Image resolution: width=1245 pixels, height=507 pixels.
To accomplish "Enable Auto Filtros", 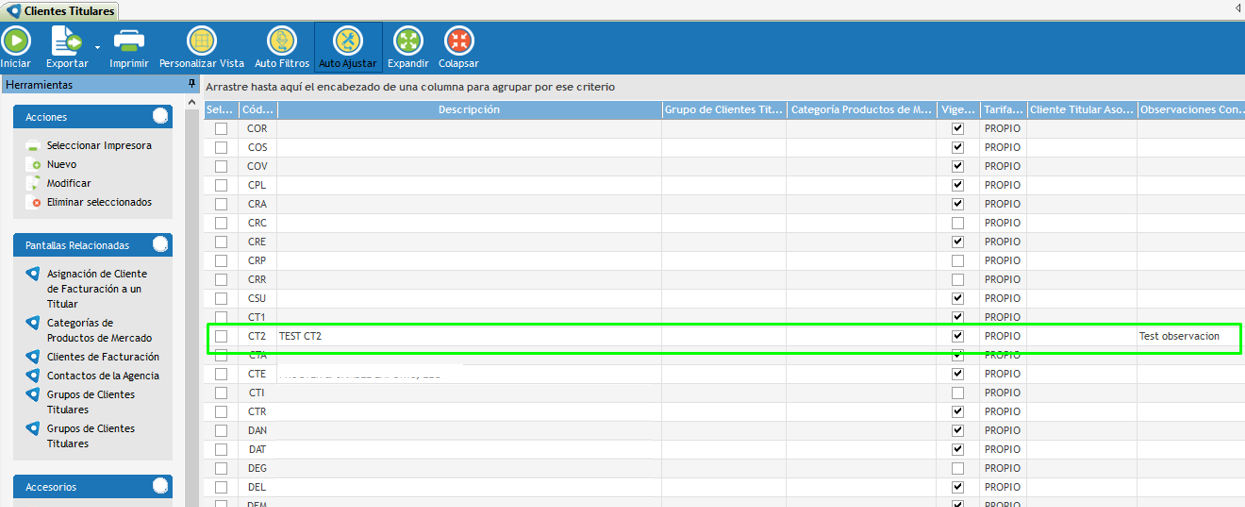I will (282, 41).
